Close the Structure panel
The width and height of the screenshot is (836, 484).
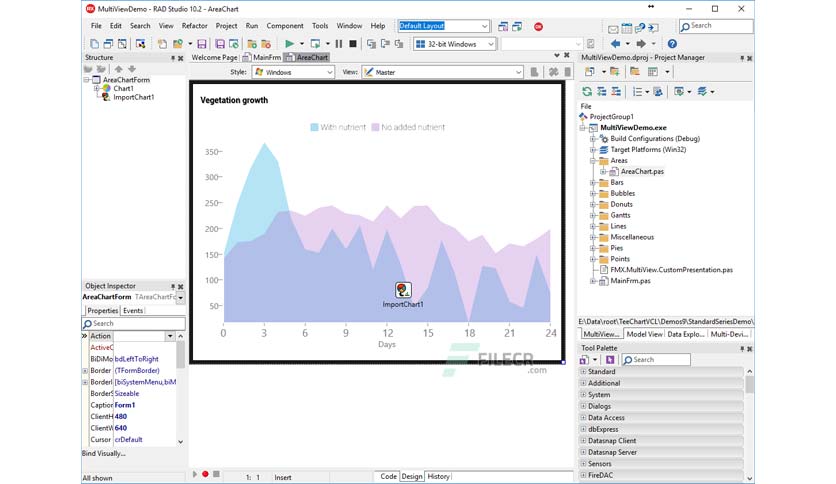(181, 58)
